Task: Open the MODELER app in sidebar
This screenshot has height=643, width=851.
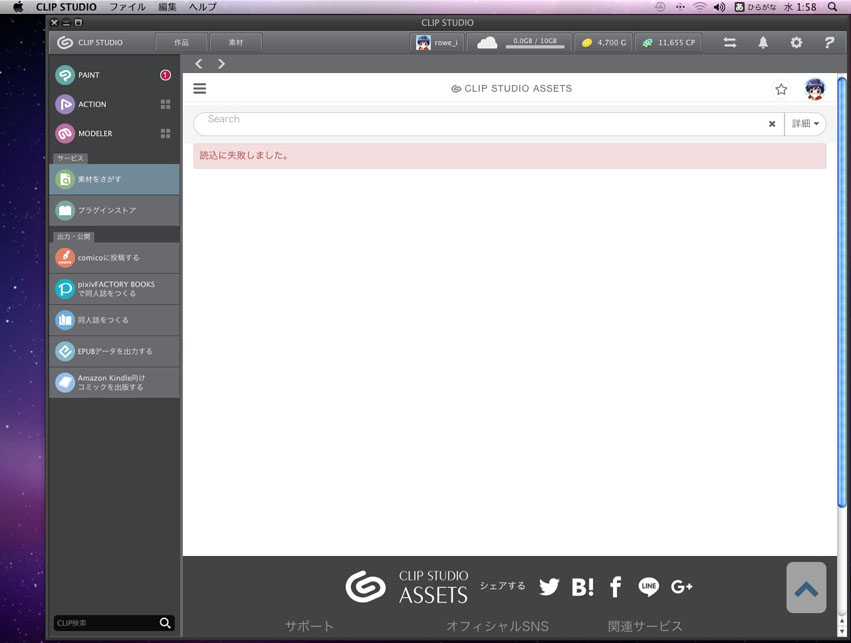Action: 66,133
